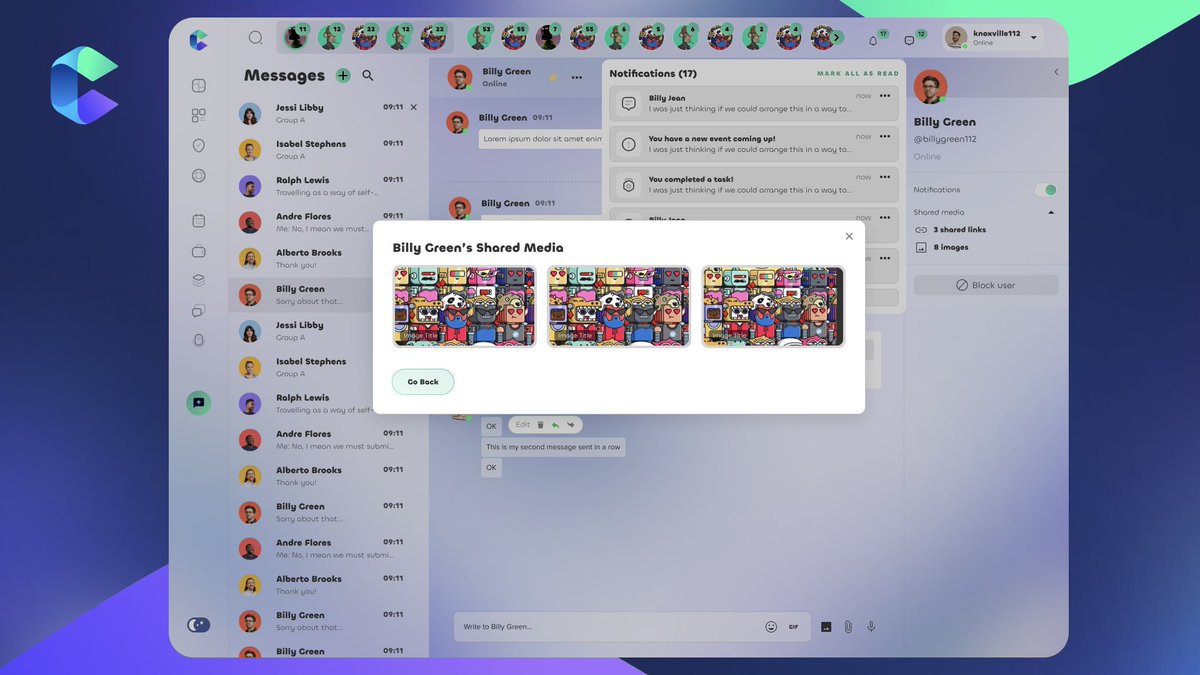Click the "Notifications (17)" heading

click(653, 74)
